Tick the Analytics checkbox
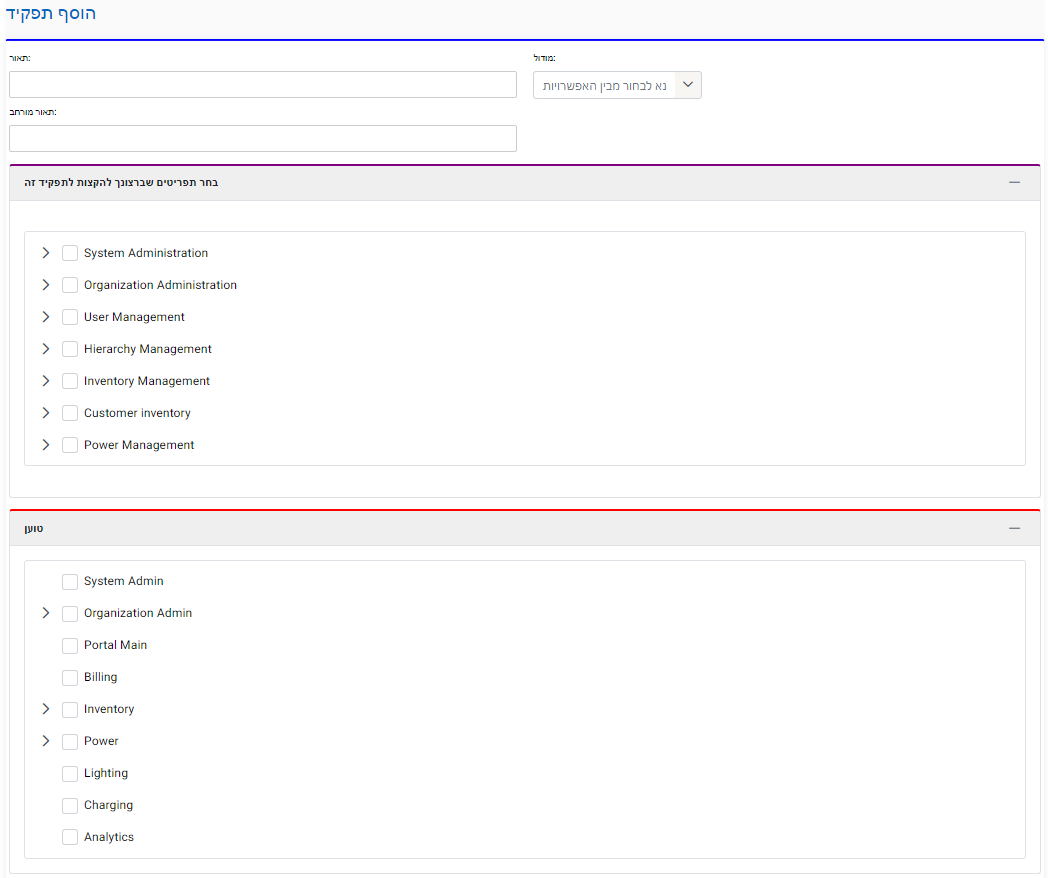This screenshot has height=878, width=1048. pyautogui.click(x=70, y=837)
